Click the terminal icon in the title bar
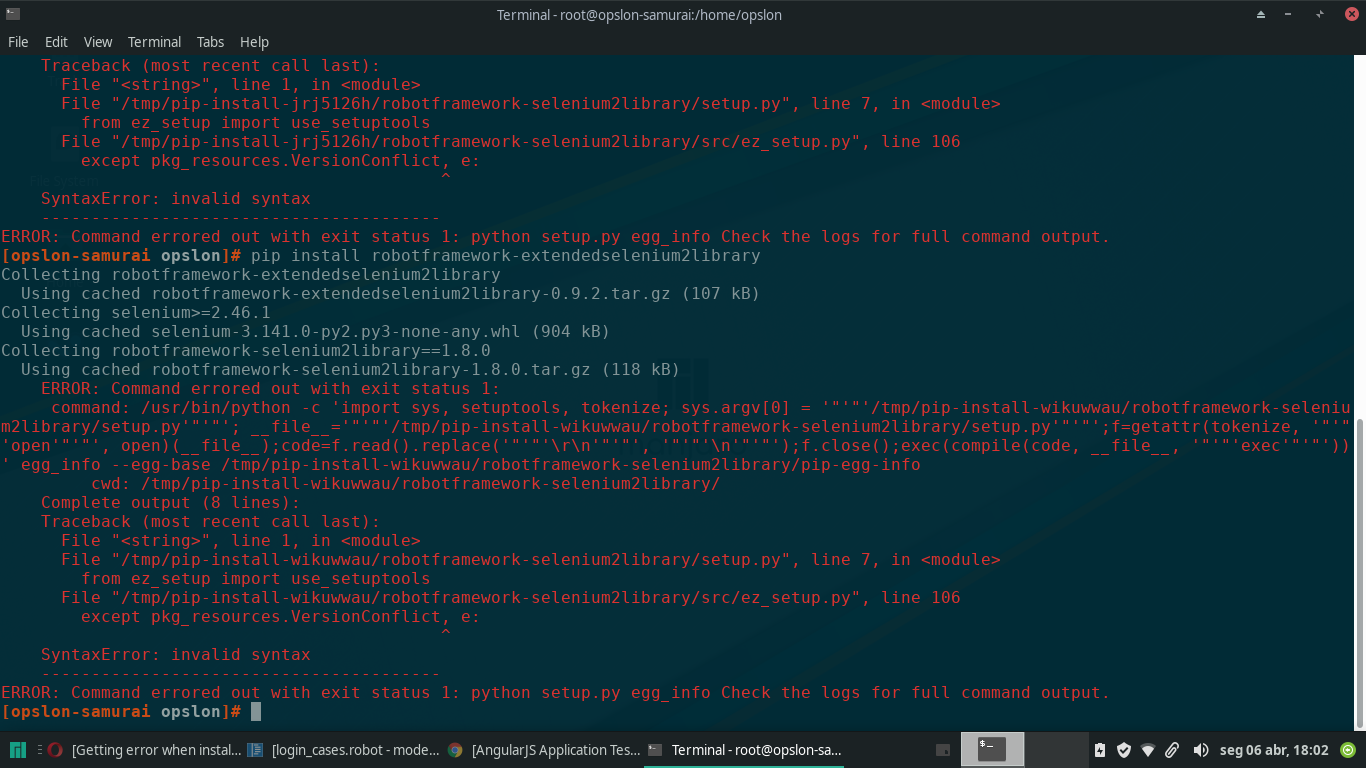The height and width of the screenshot is (768, 1366). 12,14
